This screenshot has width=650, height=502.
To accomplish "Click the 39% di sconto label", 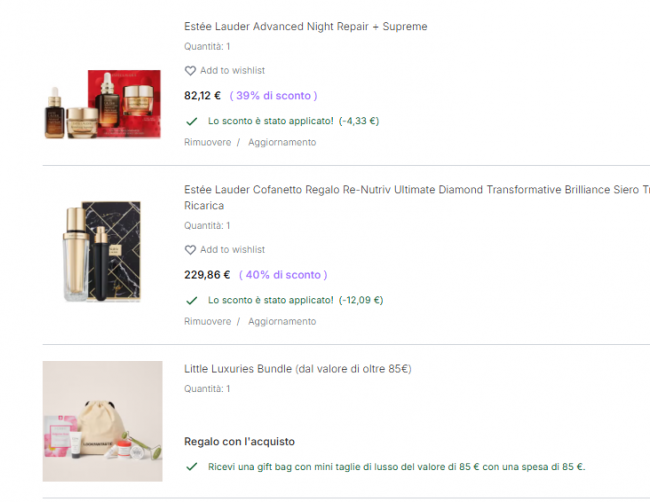I will click(x=273, y=96).
